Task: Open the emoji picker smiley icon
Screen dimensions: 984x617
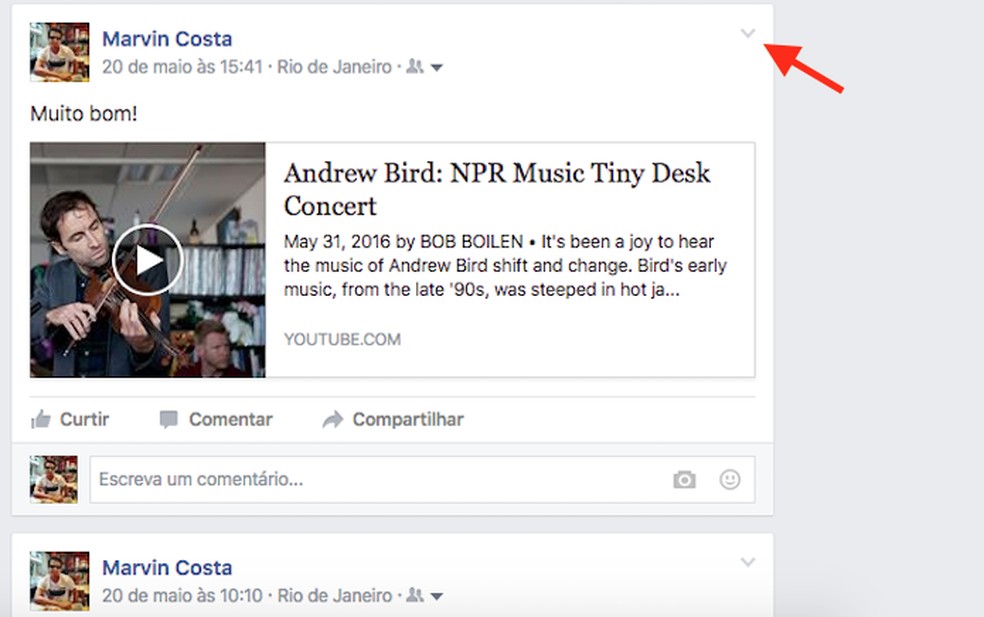Action: [730, 480]
